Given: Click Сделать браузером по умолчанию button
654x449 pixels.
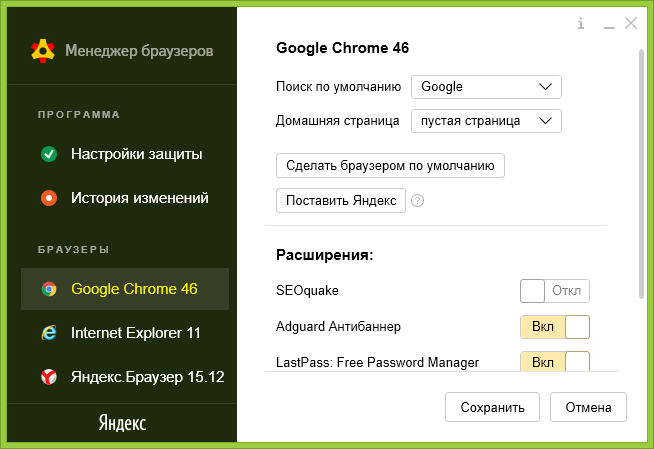Looking at the screenshot, I should click(390, 166).
